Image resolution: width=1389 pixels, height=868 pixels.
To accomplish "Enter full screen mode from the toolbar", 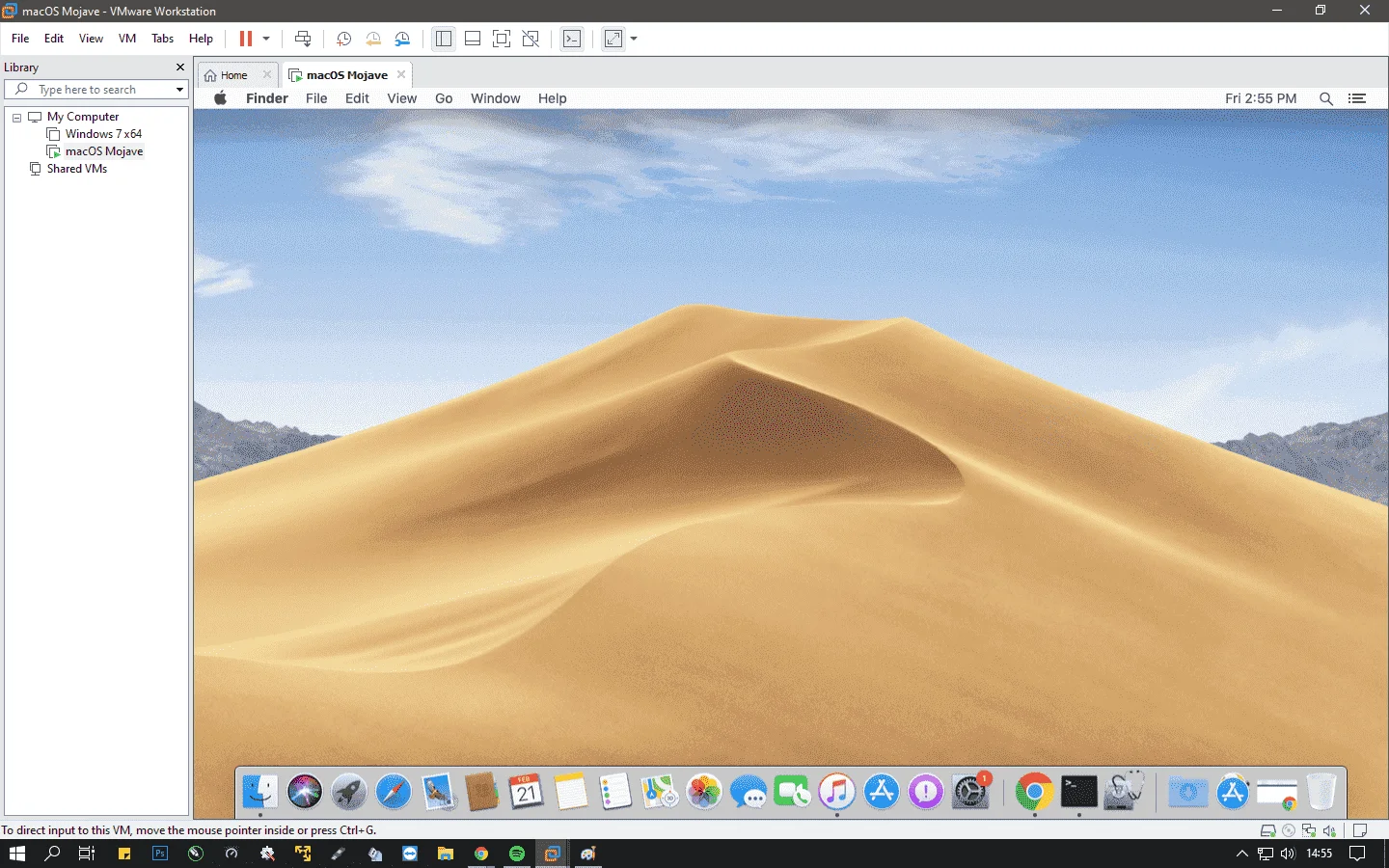I will (x=502, y=39).
